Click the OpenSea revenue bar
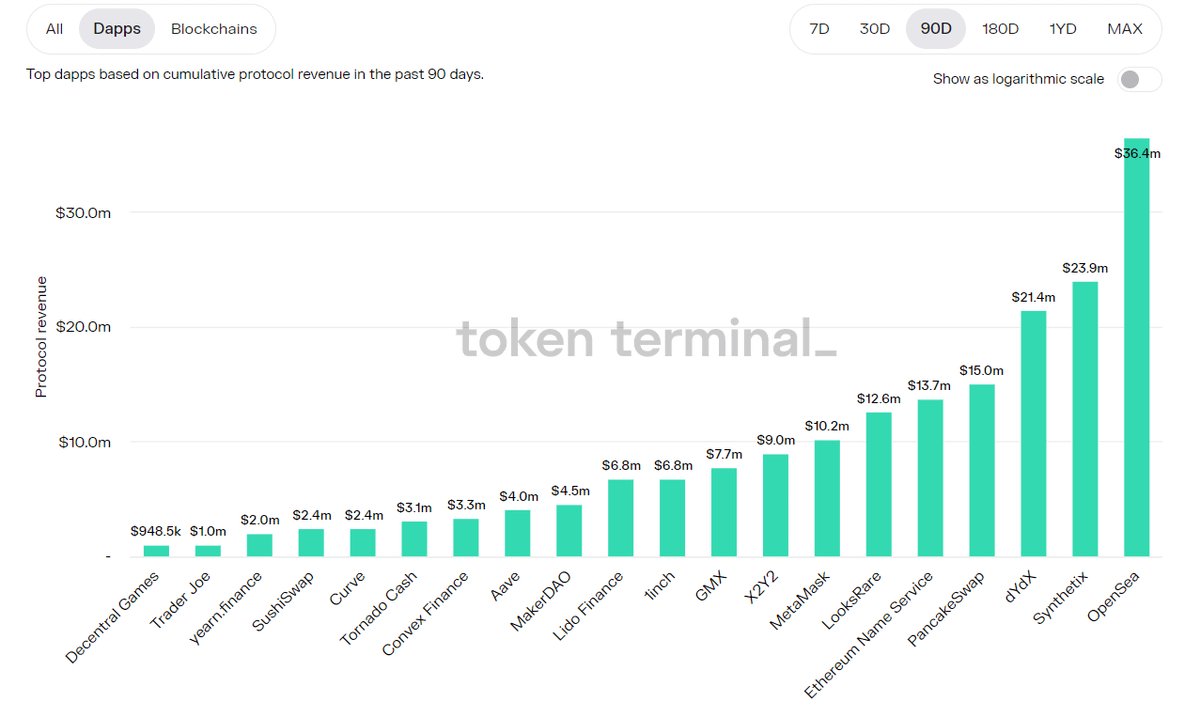This screenshot has height=702, width=1200. [1136, 350]
